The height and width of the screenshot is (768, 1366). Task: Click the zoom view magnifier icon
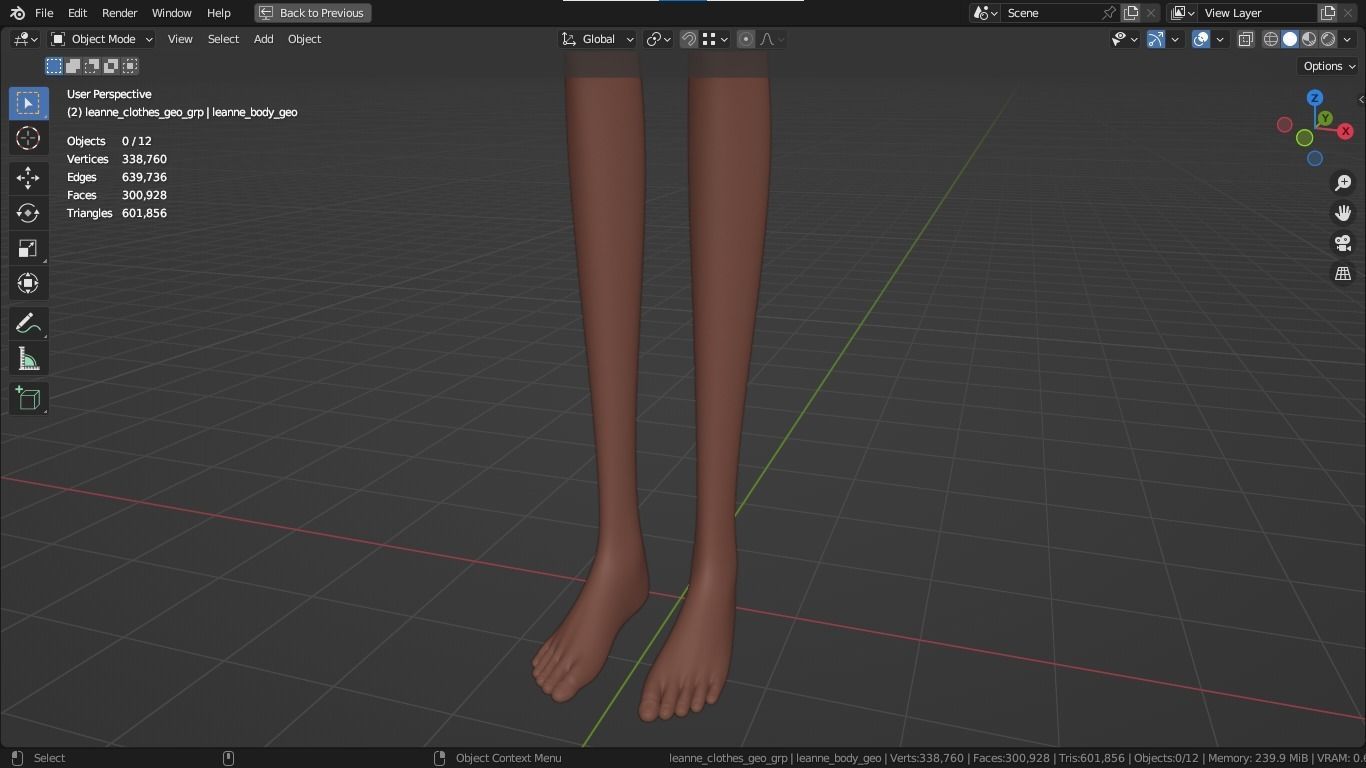point(1343,183)
